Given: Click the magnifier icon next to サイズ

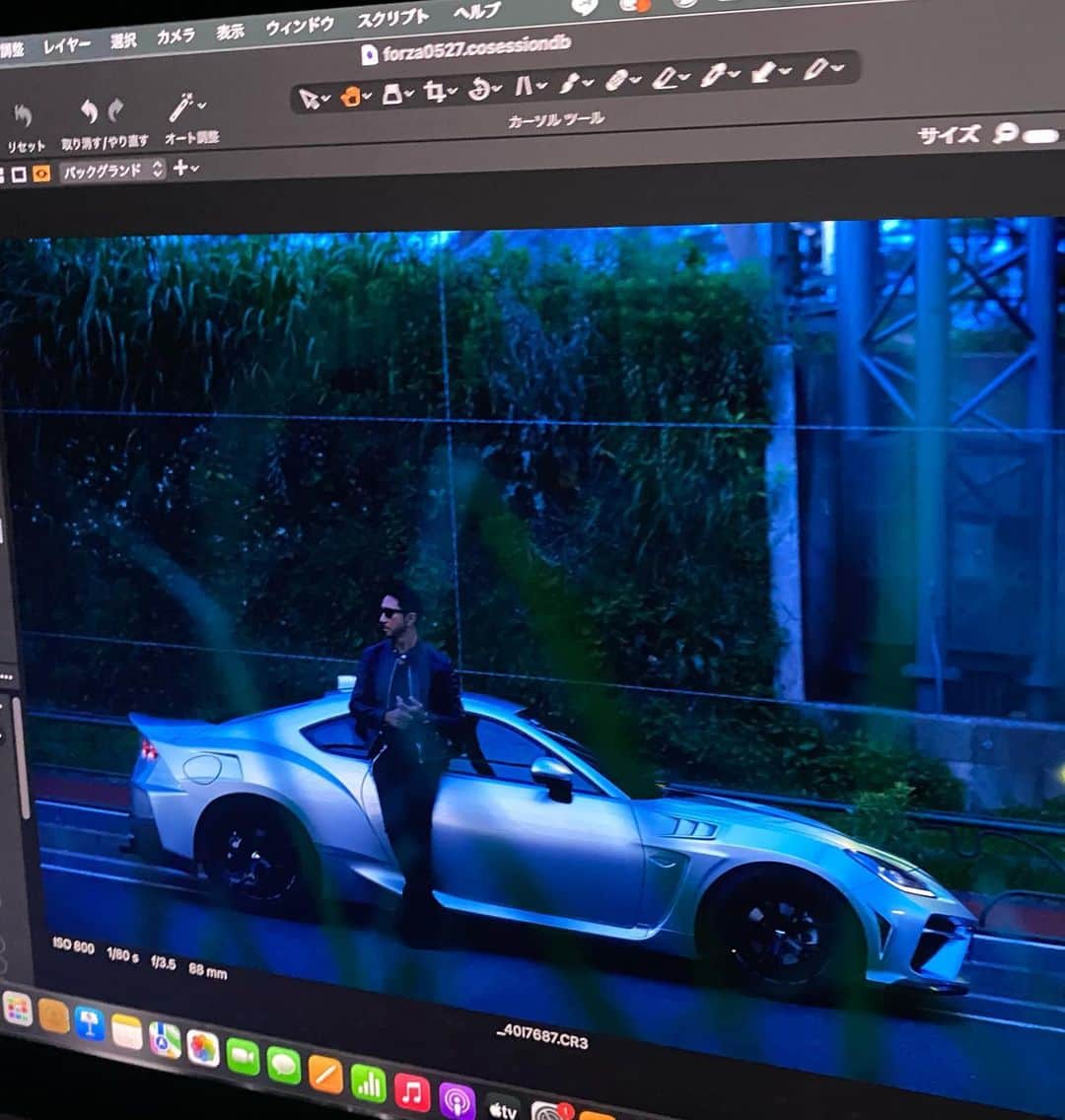Looking at the screenshot, I should (x=1004, y=133).
